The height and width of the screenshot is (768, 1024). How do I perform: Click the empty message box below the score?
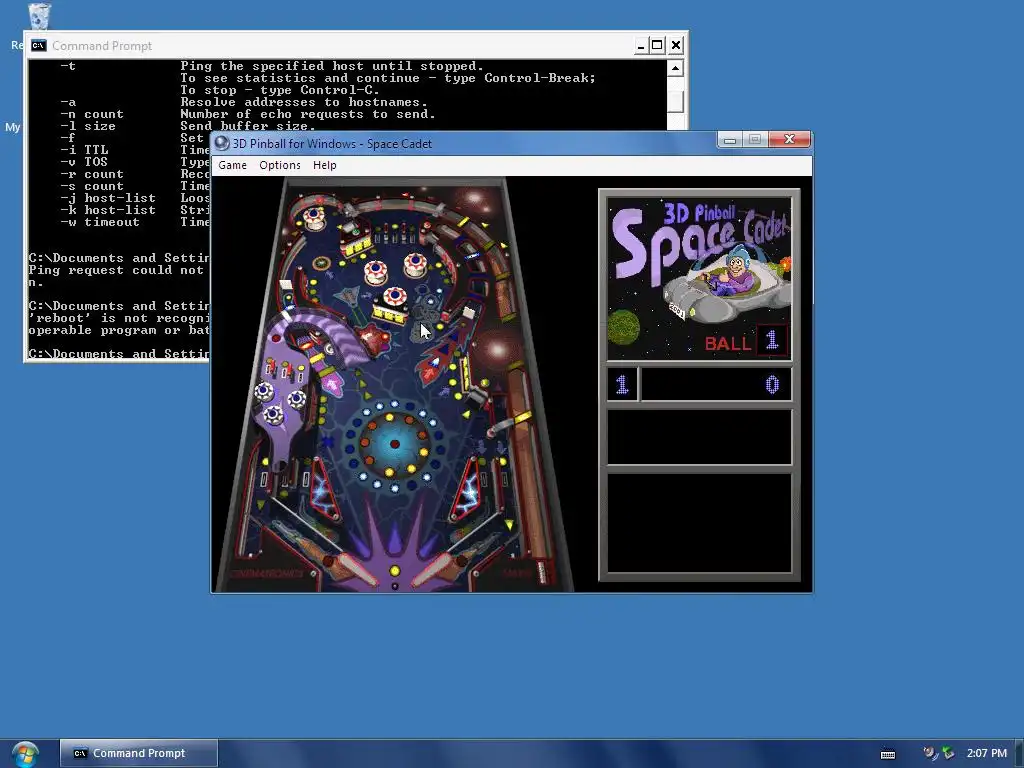point(699,437)
